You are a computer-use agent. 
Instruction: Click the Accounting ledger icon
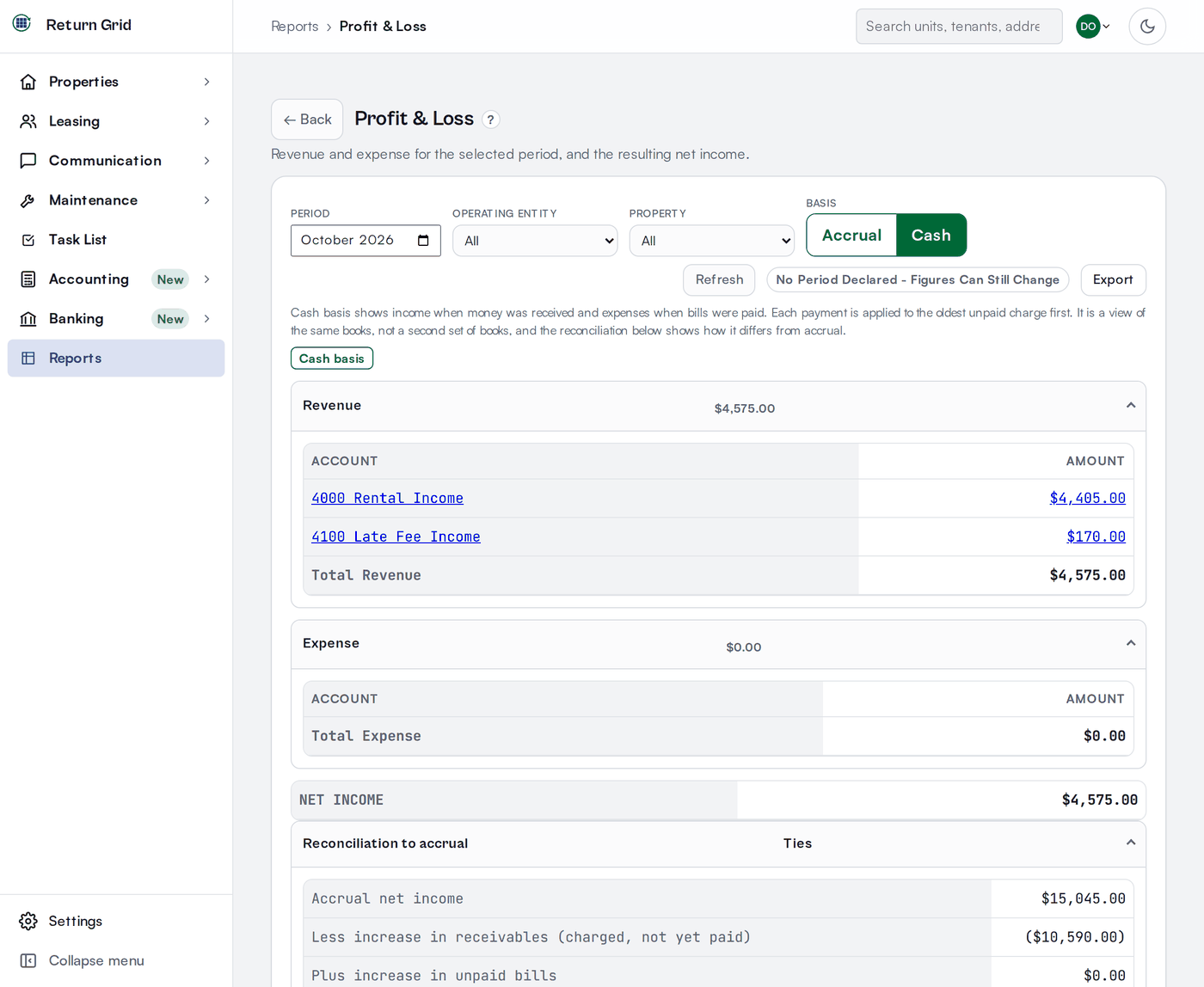tap(28, 279)
